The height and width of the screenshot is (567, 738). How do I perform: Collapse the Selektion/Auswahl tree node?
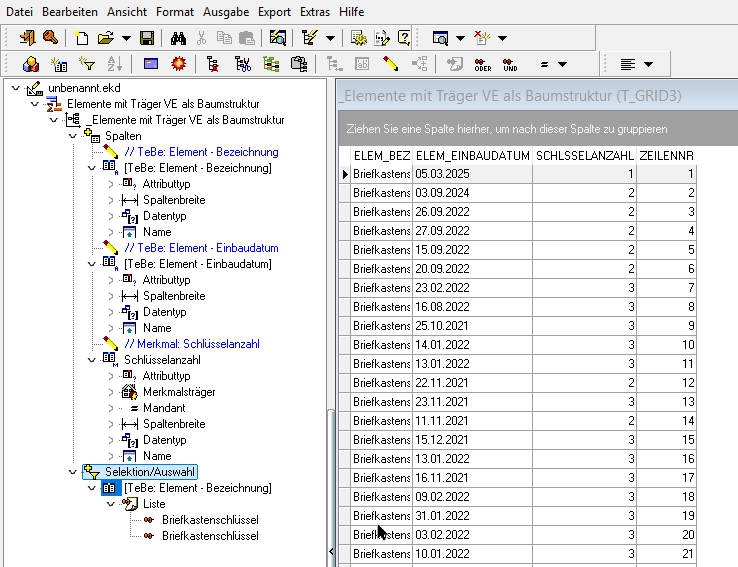point(72,472)
